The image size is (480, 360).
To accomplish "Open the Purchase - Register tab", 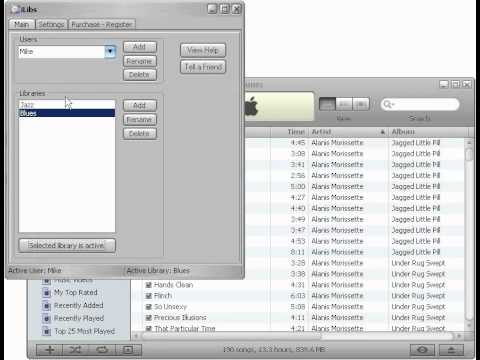I will coord(102,24).
